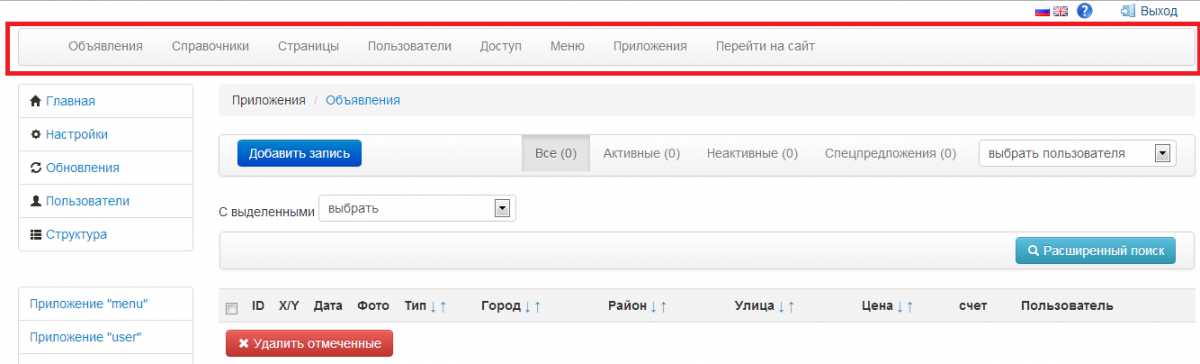The width and height of the screenshot is (1200, 364).
Task: Click the door icon beside Выход
Action: (1129, 11)
